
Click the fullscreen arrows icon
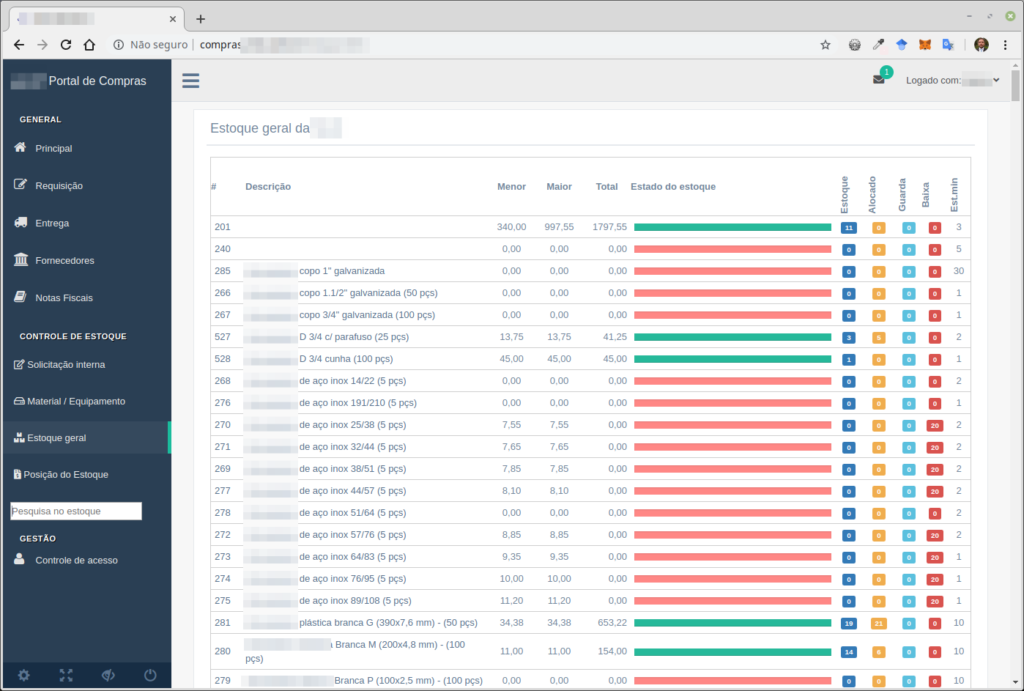coord(66,675)
